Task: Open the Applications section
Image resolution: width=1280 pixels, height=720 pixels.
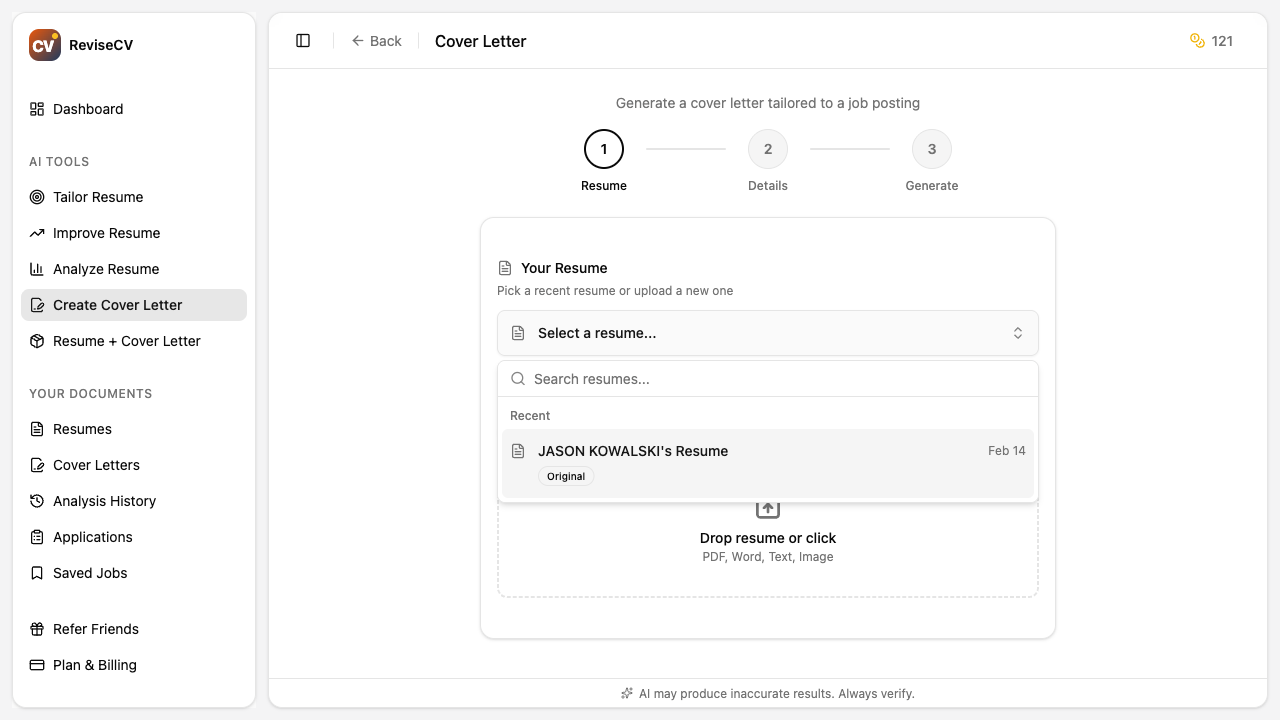Action: 92,537
